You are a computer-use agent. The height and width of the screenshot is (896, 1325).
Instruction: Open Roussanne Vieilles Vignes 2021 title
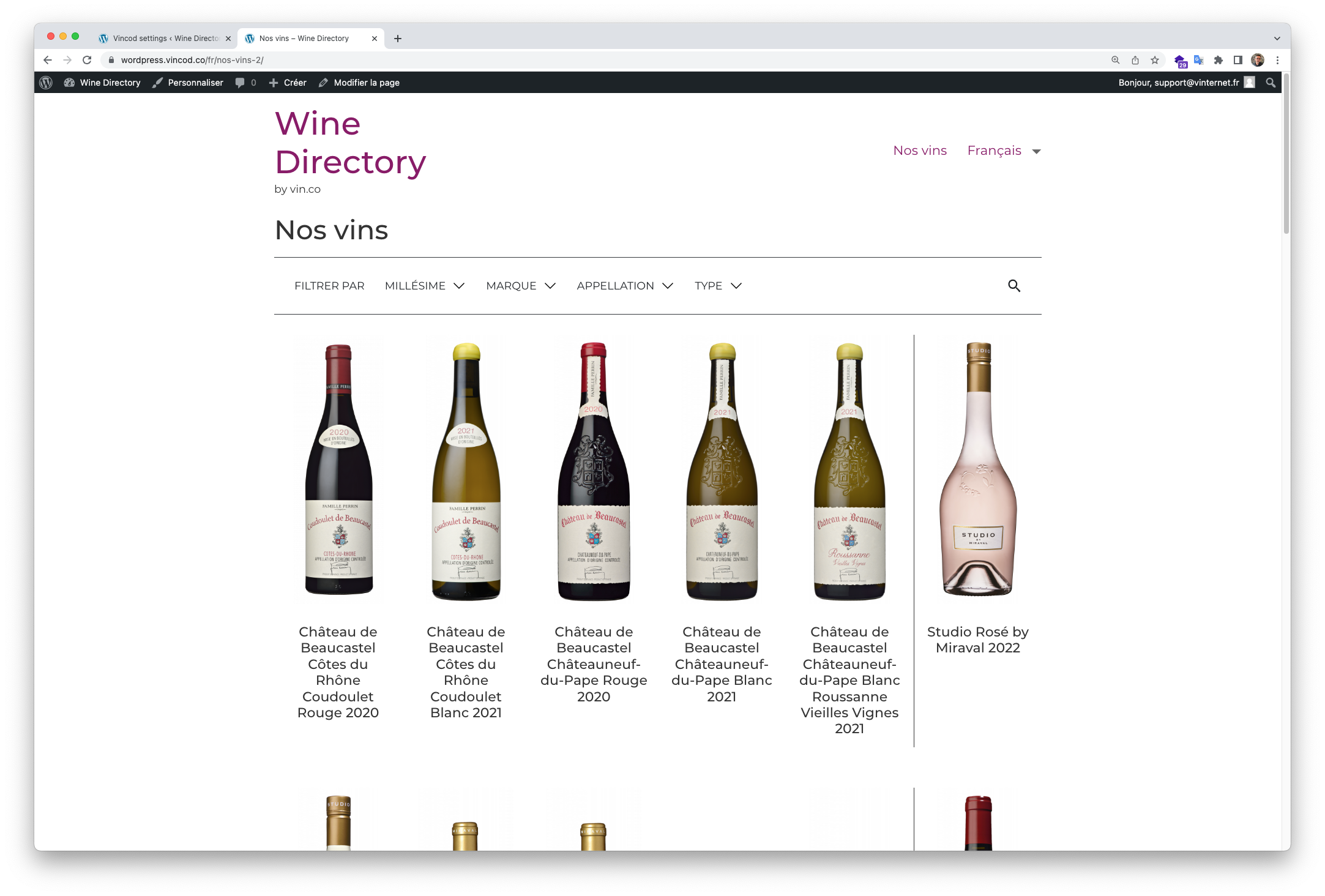849,680
